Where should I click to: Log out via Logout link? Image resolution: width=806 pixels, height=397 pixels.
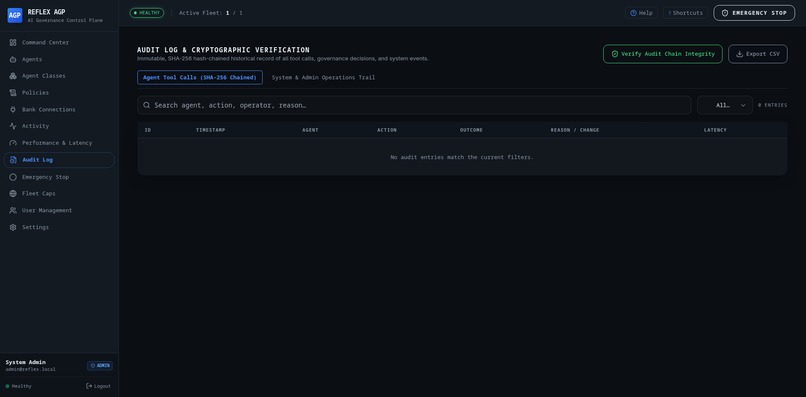[x=98, y=386]
